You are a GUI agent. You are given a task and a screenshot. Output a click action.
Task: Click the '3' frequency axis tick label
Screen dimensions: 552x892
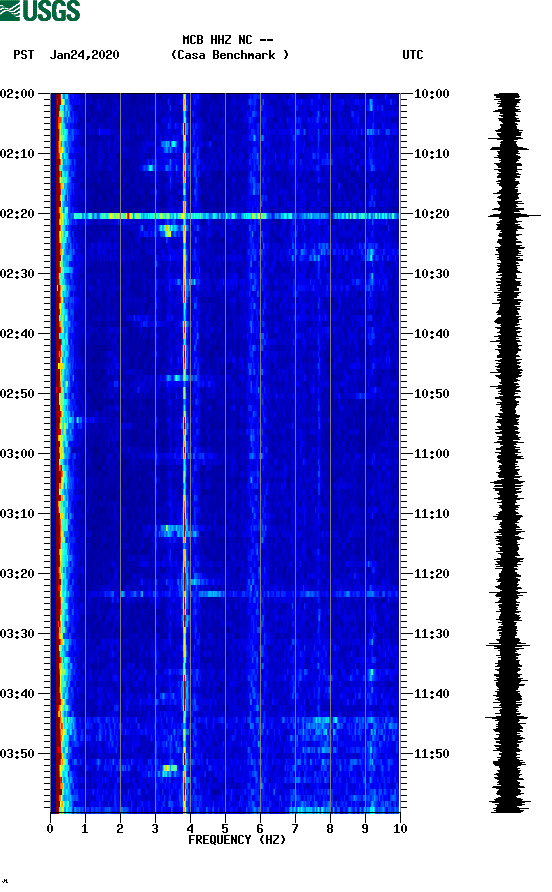[x=155, y=829]
